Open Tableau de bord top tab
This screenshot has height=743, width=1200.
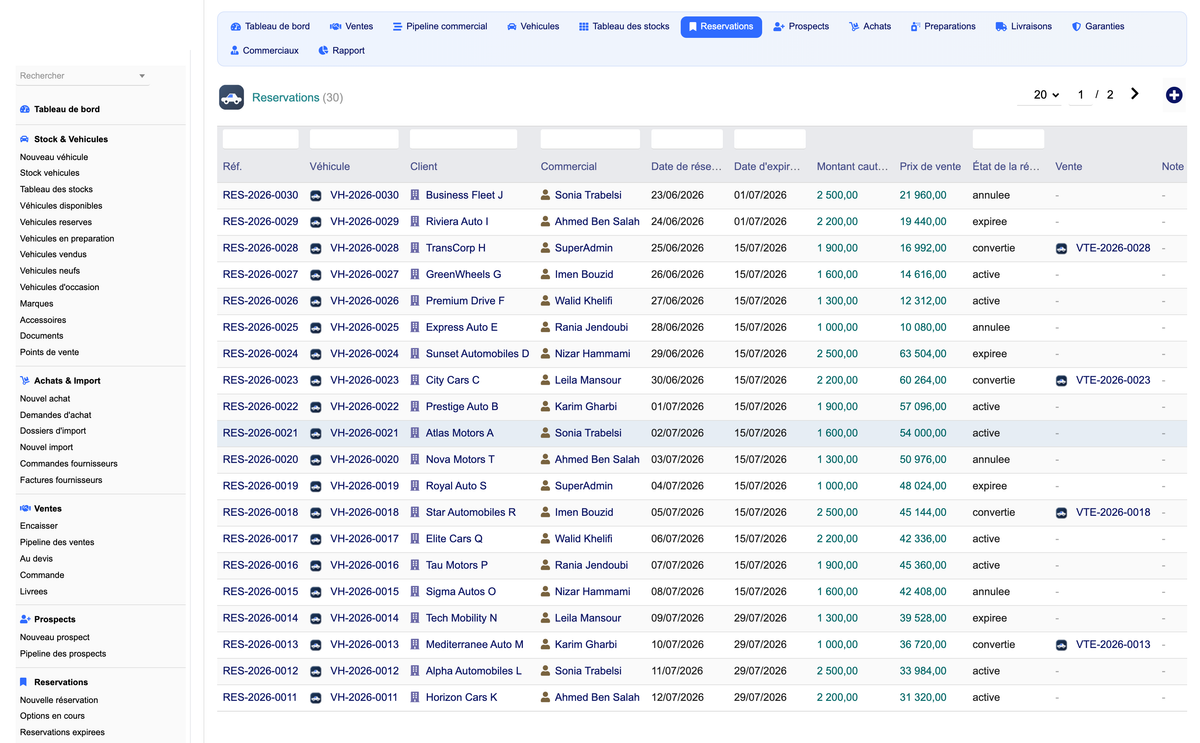coord(270,26)
